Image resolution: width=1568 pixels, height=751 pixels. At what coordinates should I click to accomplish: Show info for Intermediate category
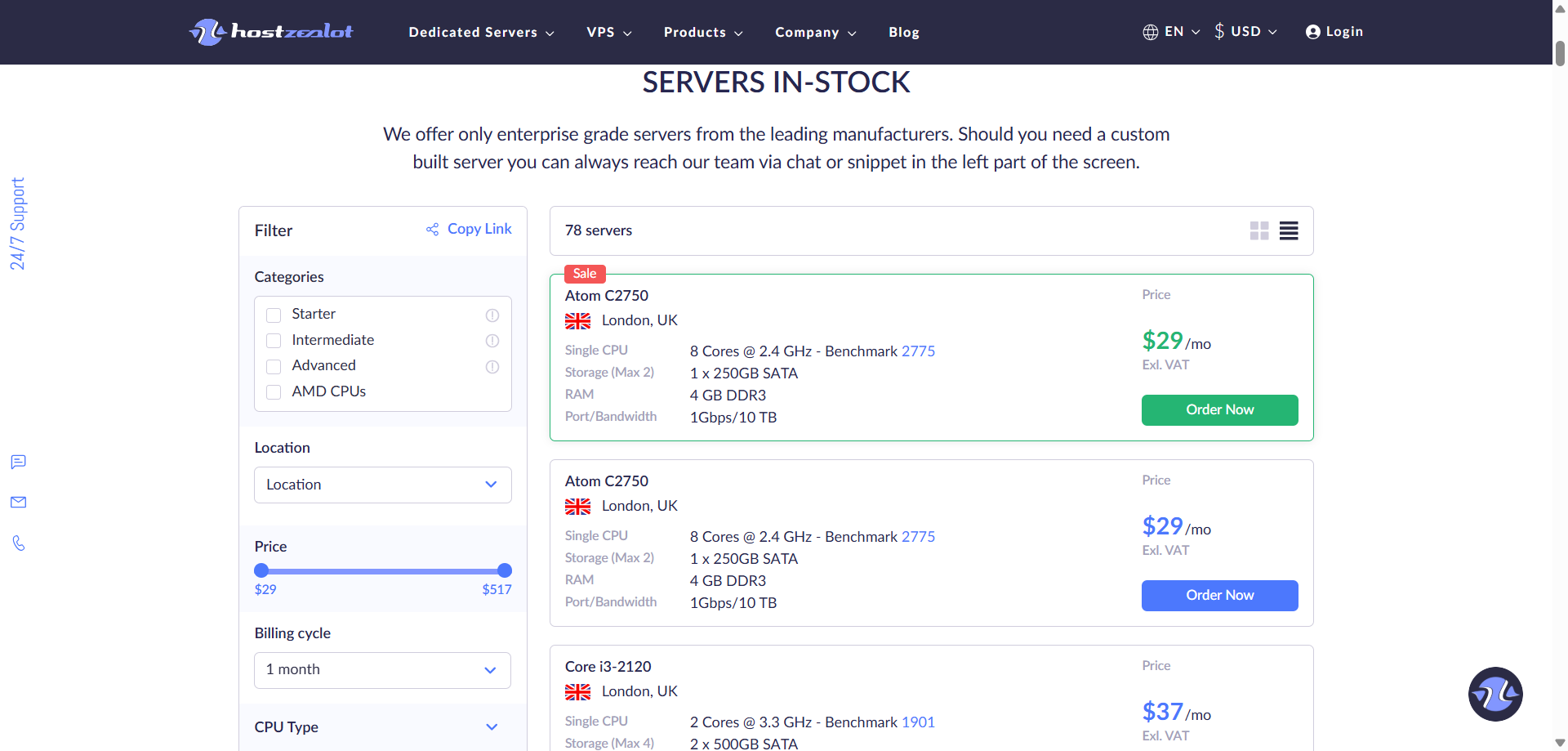coord(492,341)
